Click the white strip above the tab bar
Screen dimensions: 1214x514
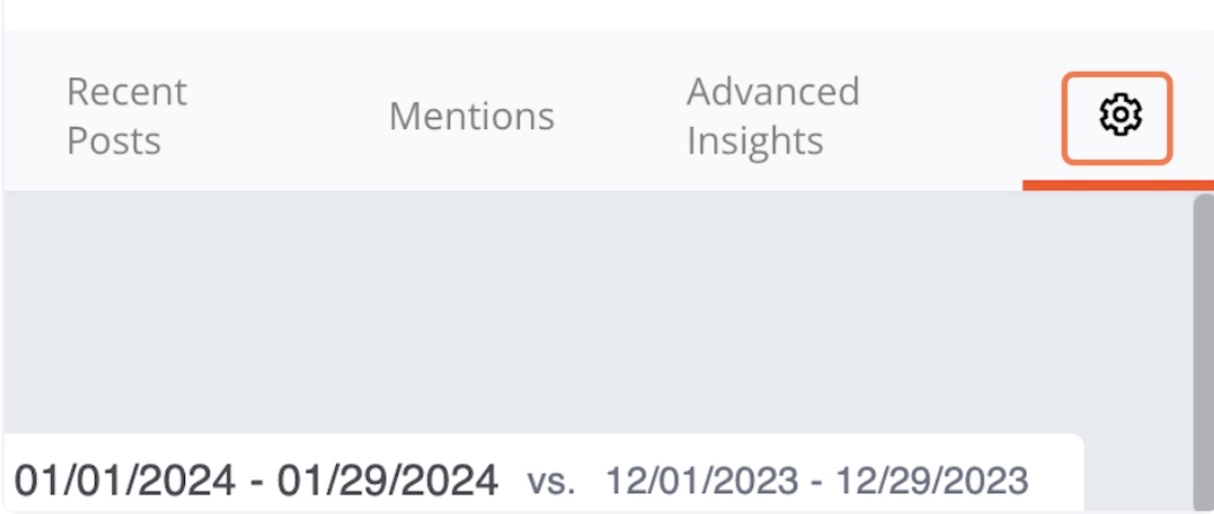(607, 14)
